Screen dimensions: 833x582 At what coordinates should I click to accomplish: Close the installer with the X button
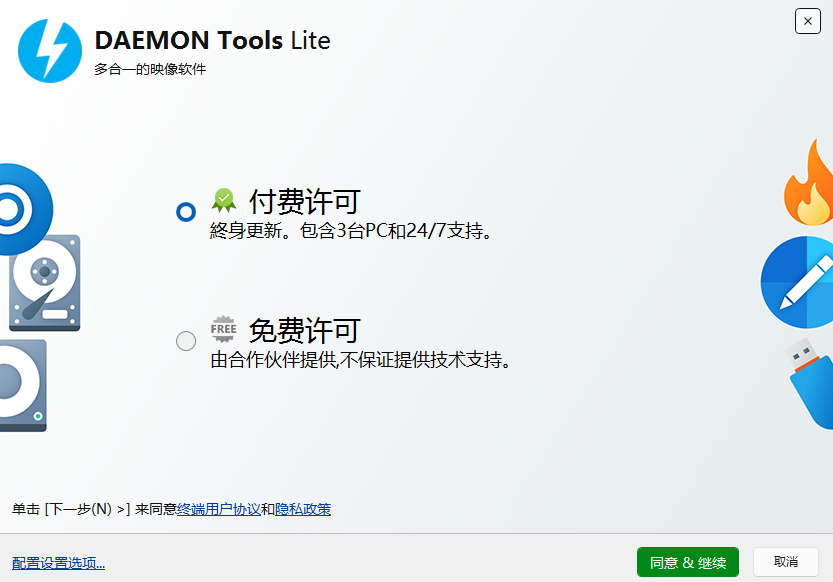click(808, 21)
